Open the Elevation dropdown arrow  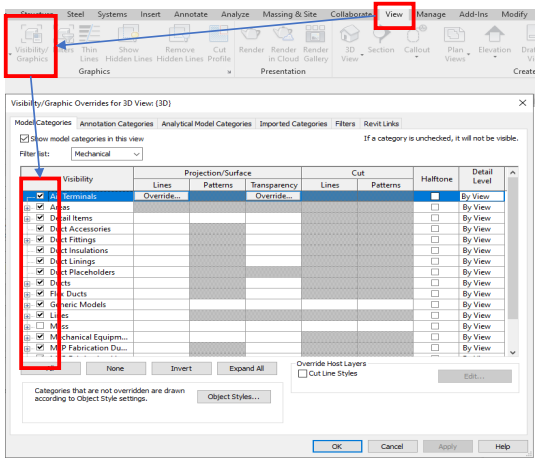click(495, 57)
